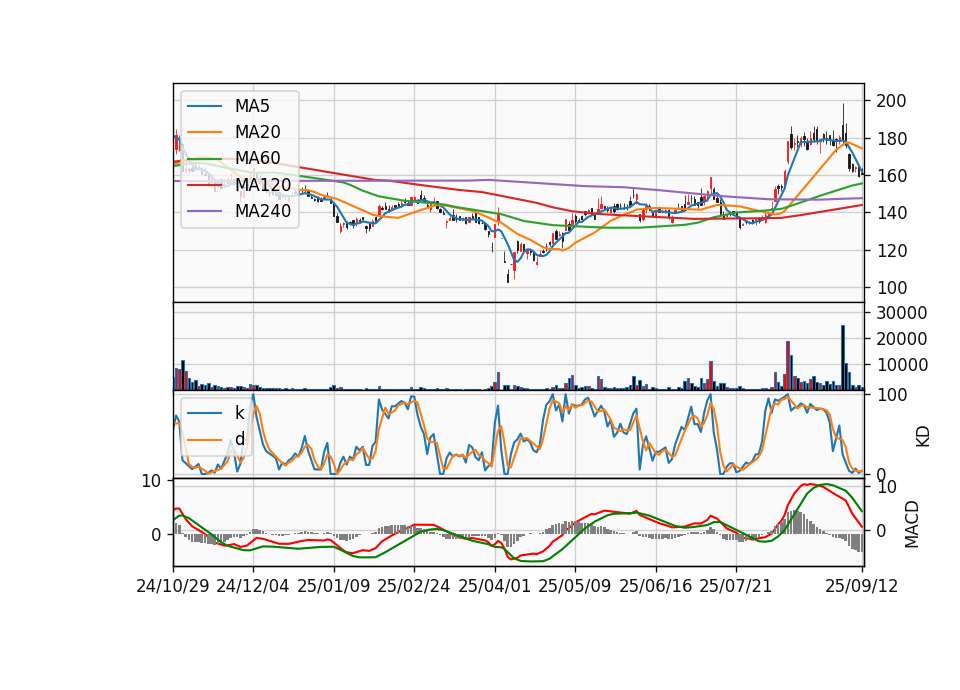The height and width of the screenshot is (690, 960).
Task: Click the 200 price axis label
Action: [x=891, y=101]
